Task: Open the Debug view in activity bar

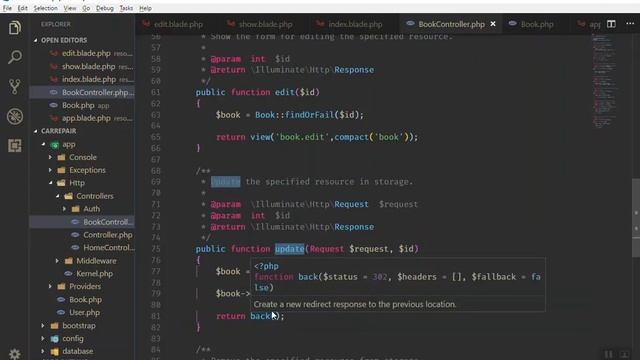Action: tap(15, 116)
